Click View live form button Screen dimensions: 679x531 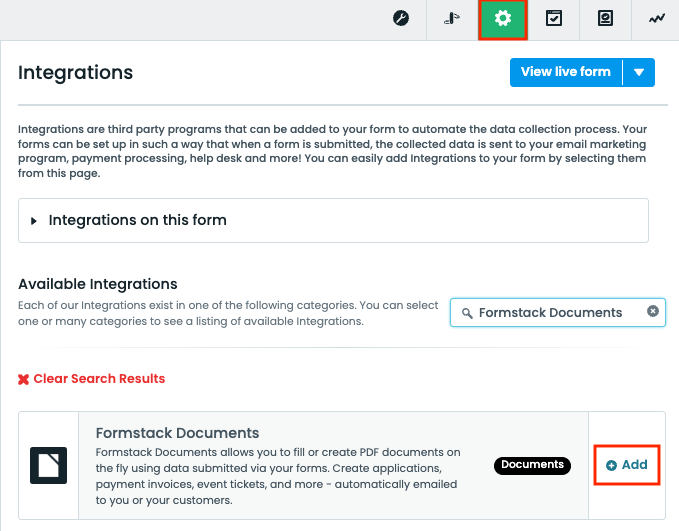[566, 72]
